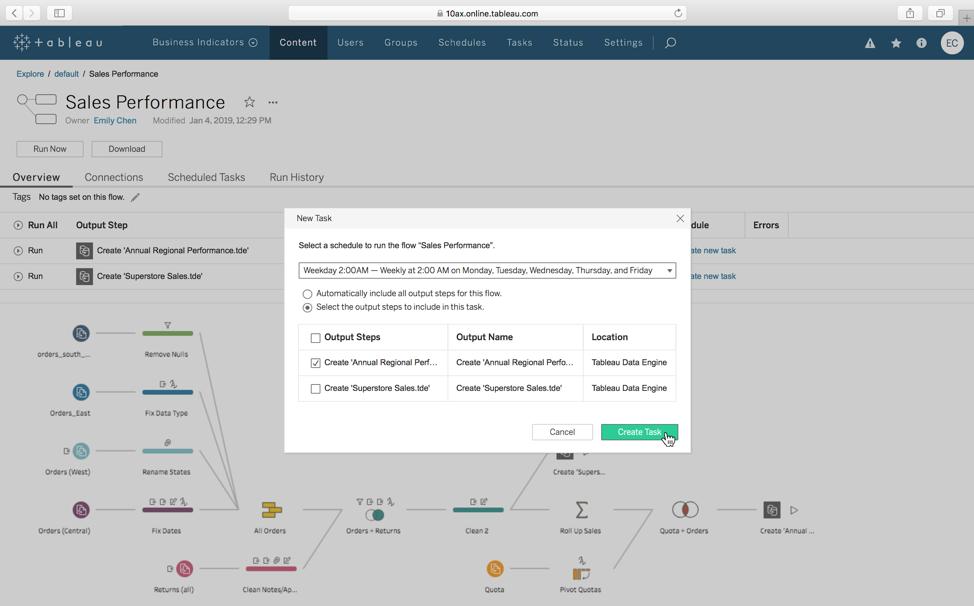Open the Tasks tab
This screenshot has width=974, height=606.
coord(519,42)
